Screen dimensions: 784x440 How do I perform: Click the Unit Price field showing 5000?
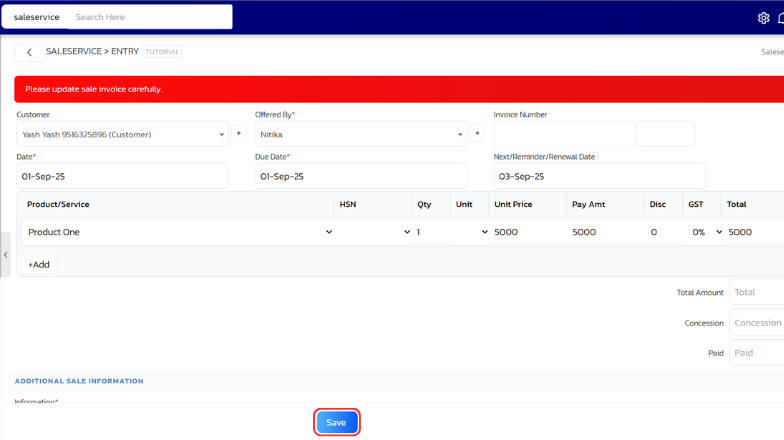coord(528,232)
